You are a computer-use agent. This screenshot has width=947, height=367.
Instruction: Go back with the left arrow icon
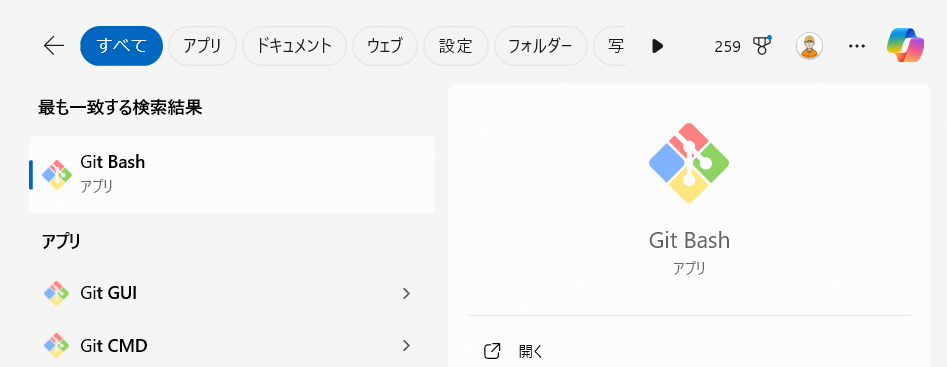point(54,46)
